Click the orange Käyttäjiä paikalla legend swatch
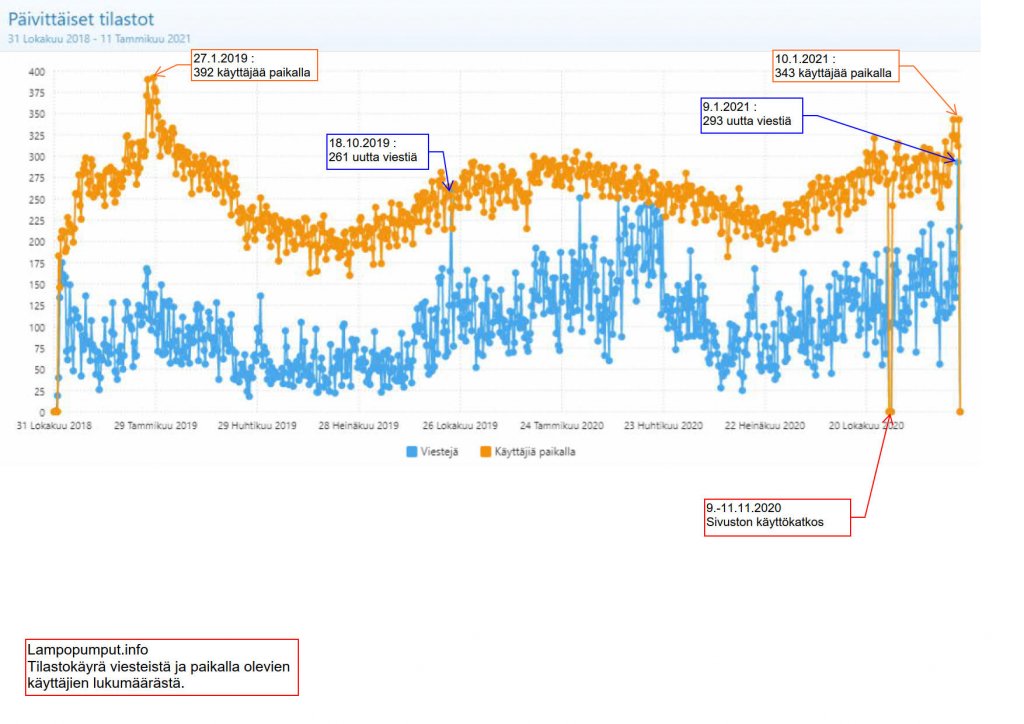The height and width of the screenshot is (724, 1024). point(486,451)
